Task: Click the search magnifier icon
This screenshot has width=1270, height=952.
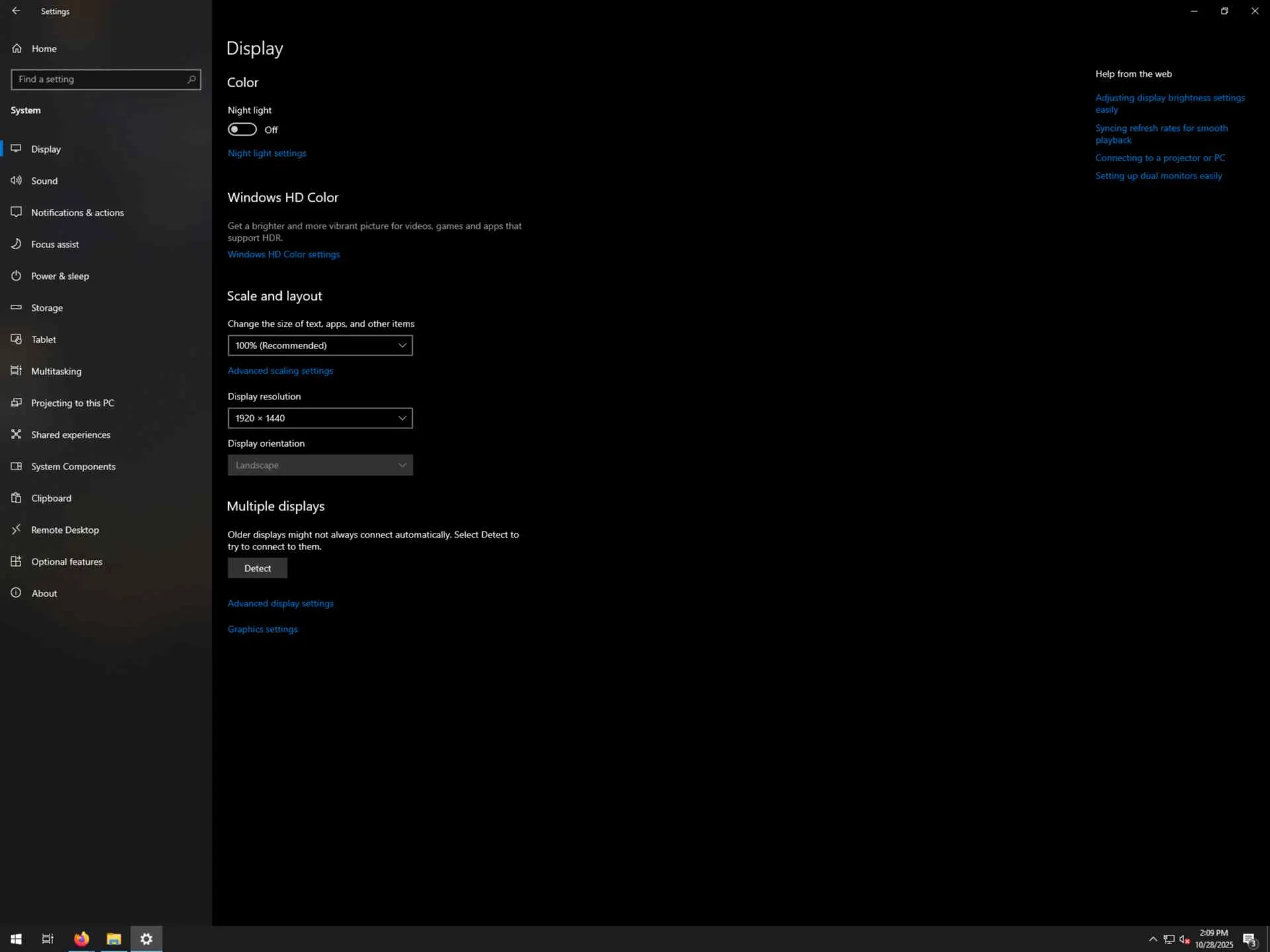Action: coord(191,79)
